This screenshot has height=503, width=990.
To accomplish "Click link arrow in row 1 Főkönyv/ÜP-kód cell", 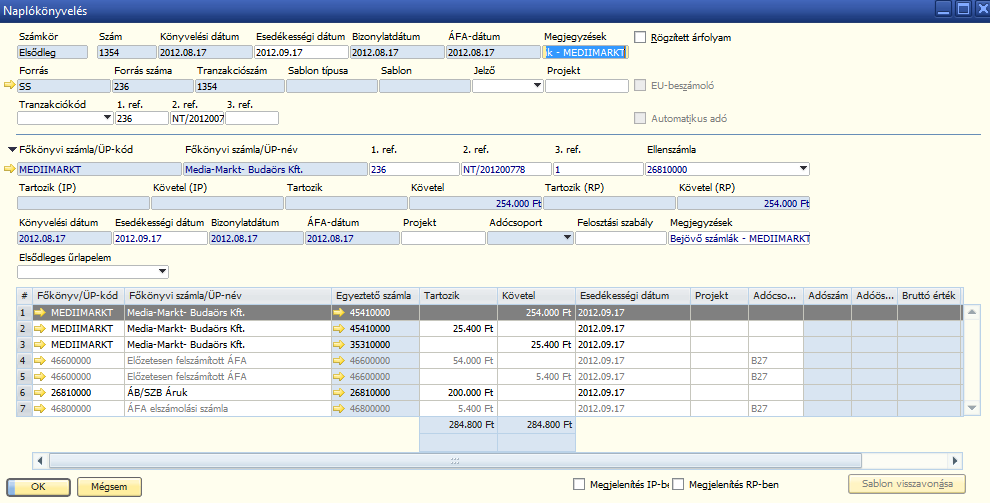I will pyautogui.click(x=41, y=312).
